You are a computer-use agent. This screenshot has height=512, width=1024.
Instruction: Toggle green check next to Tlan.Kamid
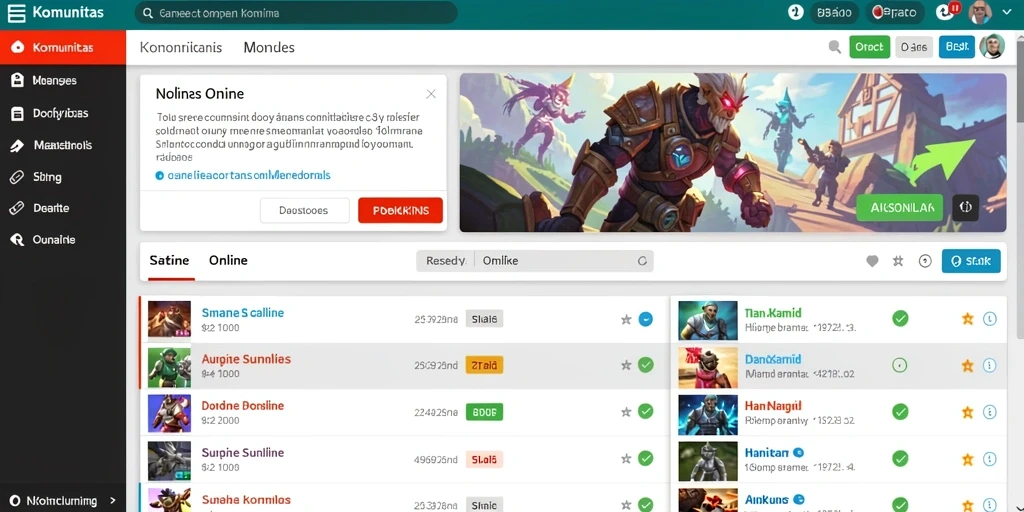[900, 319]
